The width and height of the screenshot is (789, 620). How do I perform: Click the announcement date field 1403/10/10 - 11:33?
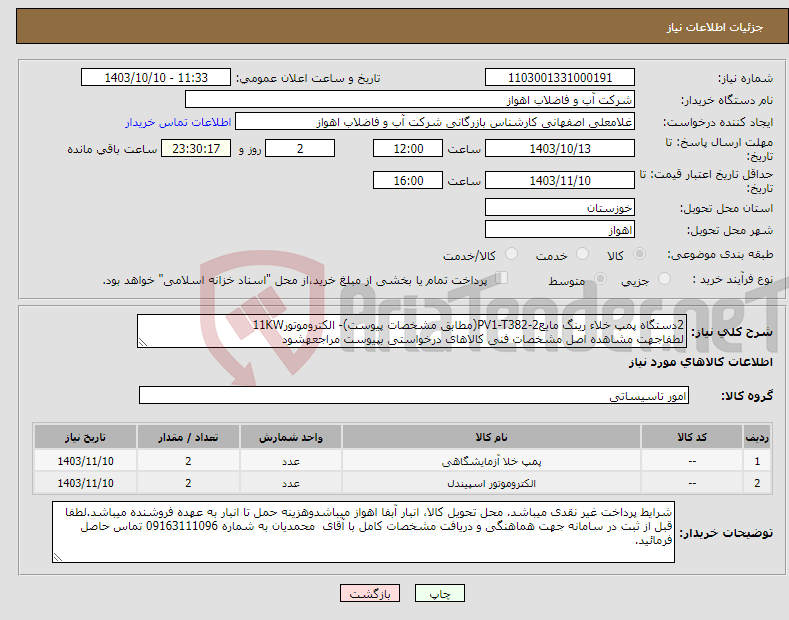pos(156,78)
